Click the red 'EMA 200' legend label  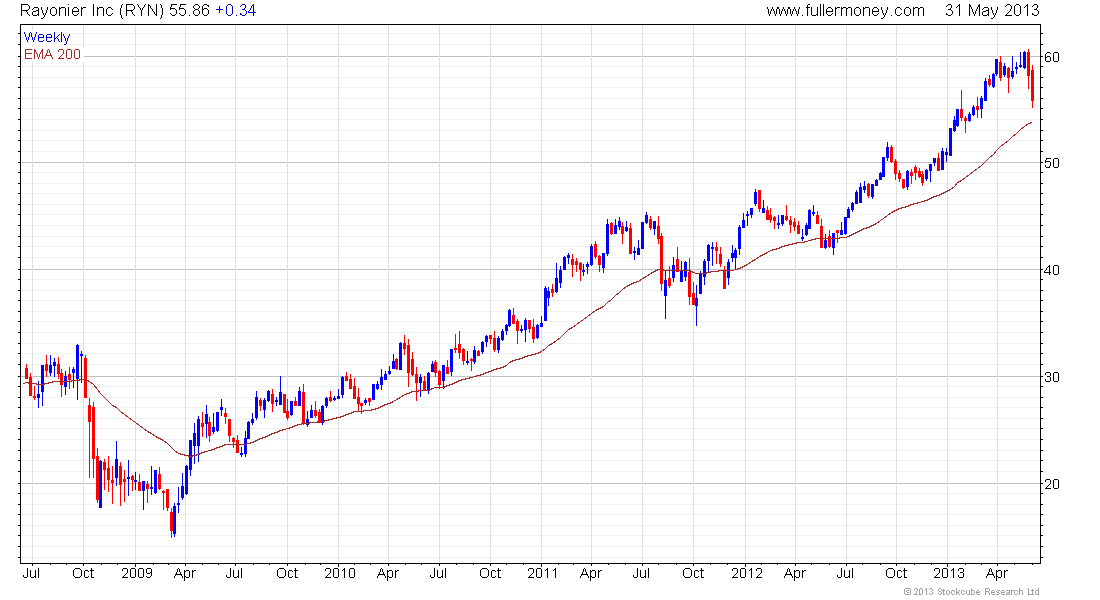click(53, 55)
